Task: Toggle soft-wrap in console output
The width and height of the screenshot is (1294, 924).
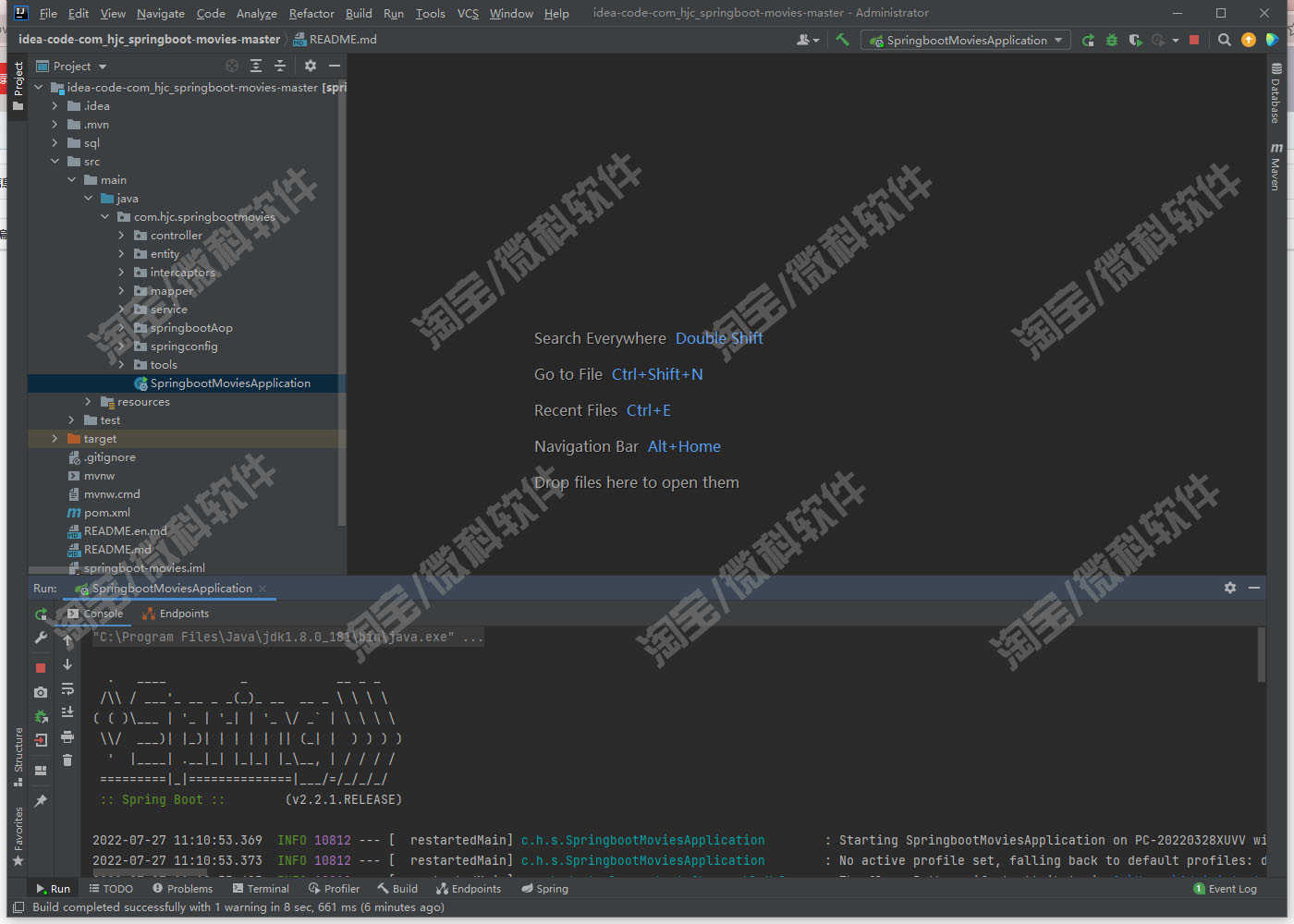Action: point(67,688)
